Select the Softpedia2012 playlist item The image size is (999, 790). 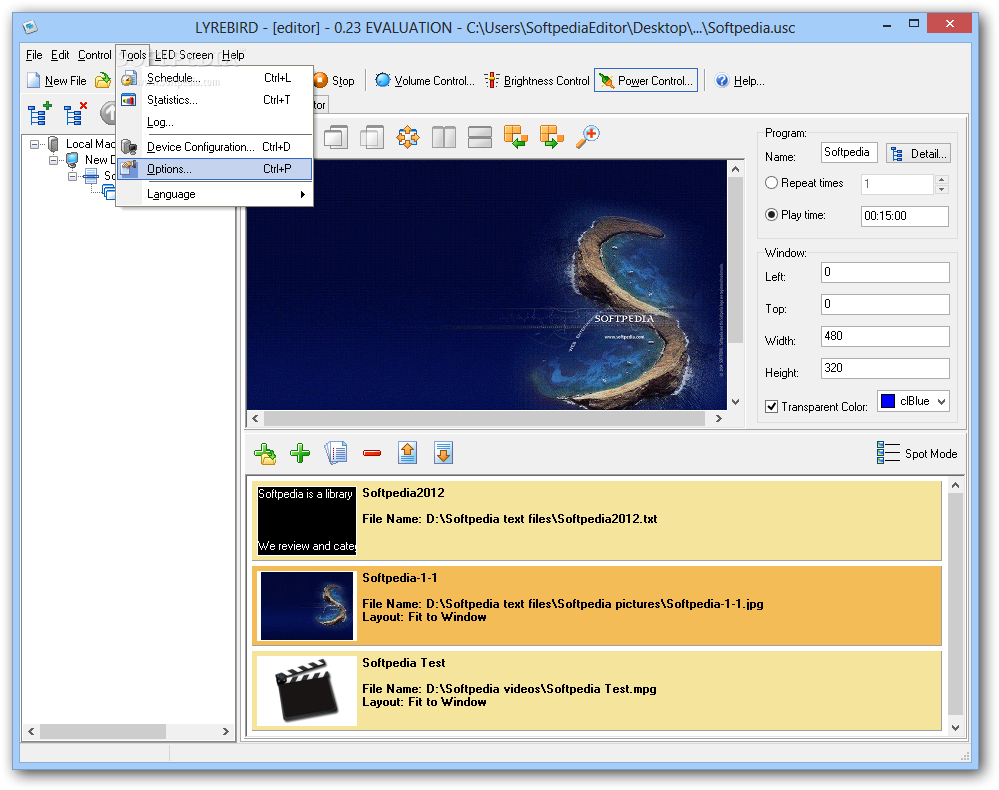(x=596, y=520)
